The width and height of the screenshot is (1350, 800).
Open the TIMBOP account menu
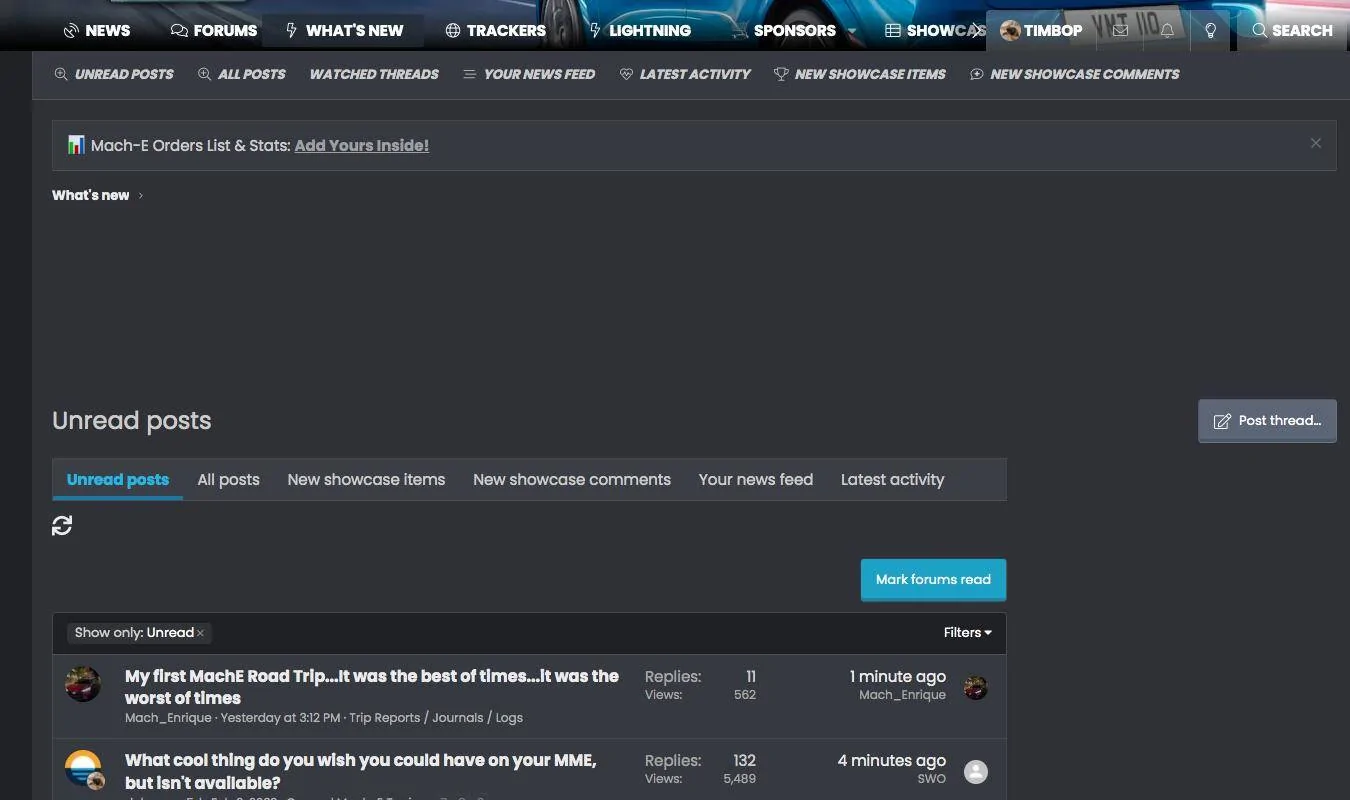[1041, 30]
